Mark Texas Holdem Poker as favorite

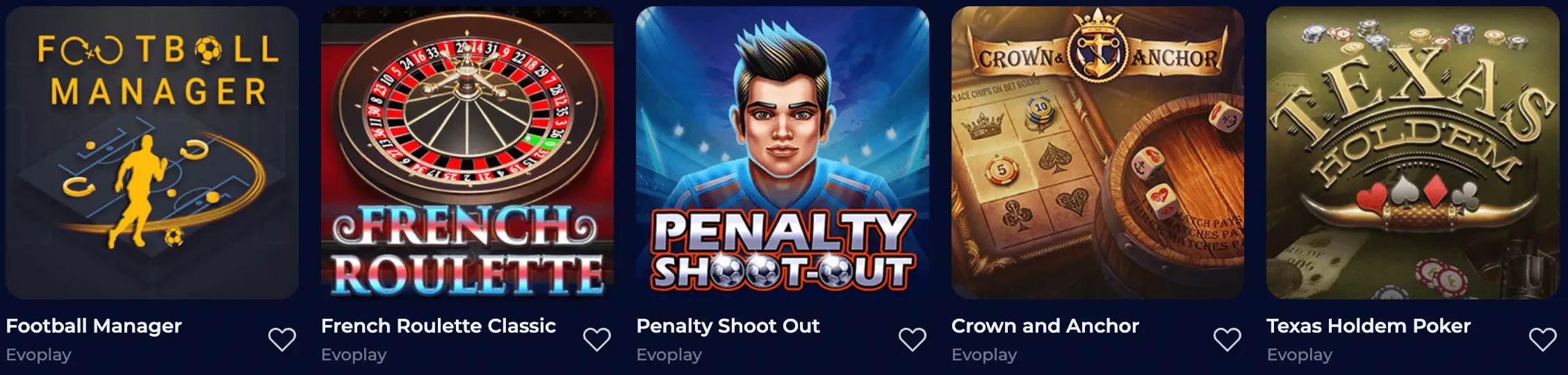click(x=1543, y=340)
